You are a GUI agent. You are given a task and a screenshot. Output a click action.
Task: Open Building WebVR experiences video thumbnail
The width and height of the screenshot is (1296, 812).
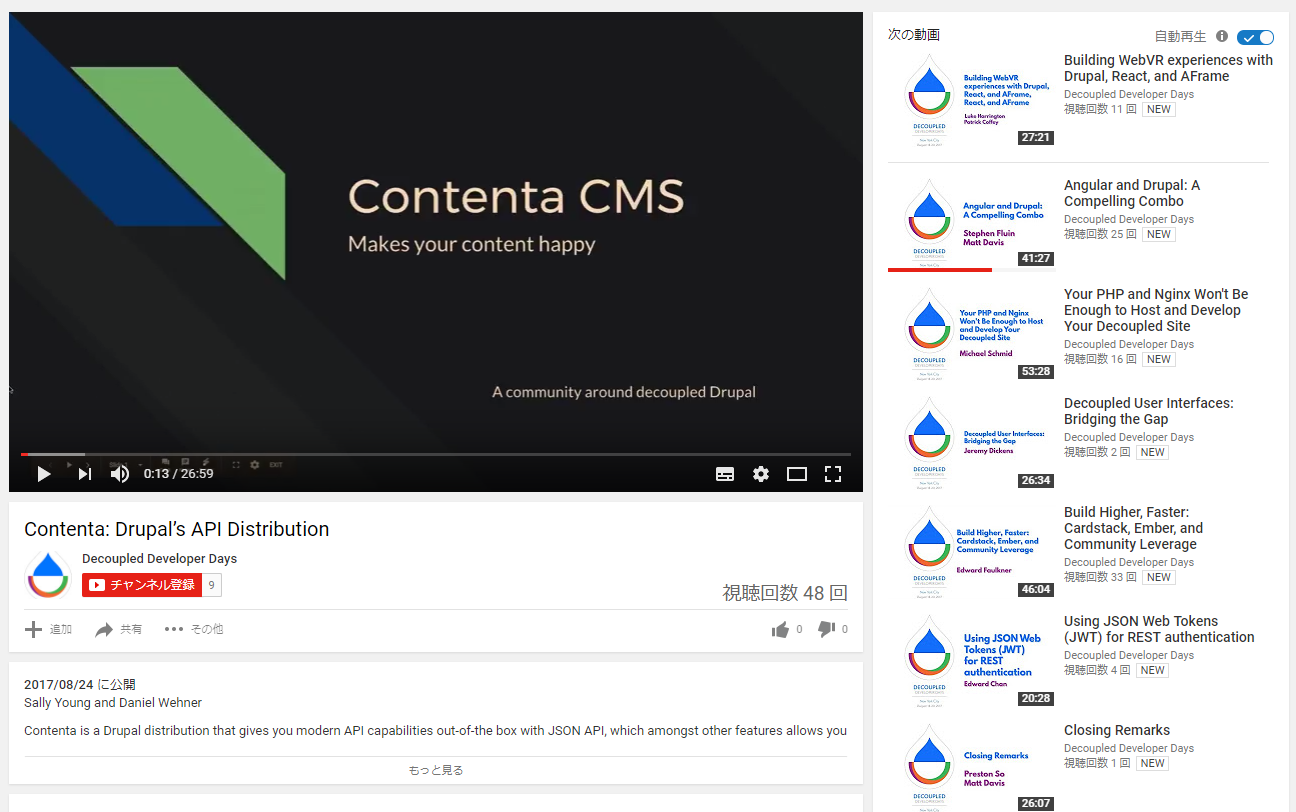(x=971, y=100)
